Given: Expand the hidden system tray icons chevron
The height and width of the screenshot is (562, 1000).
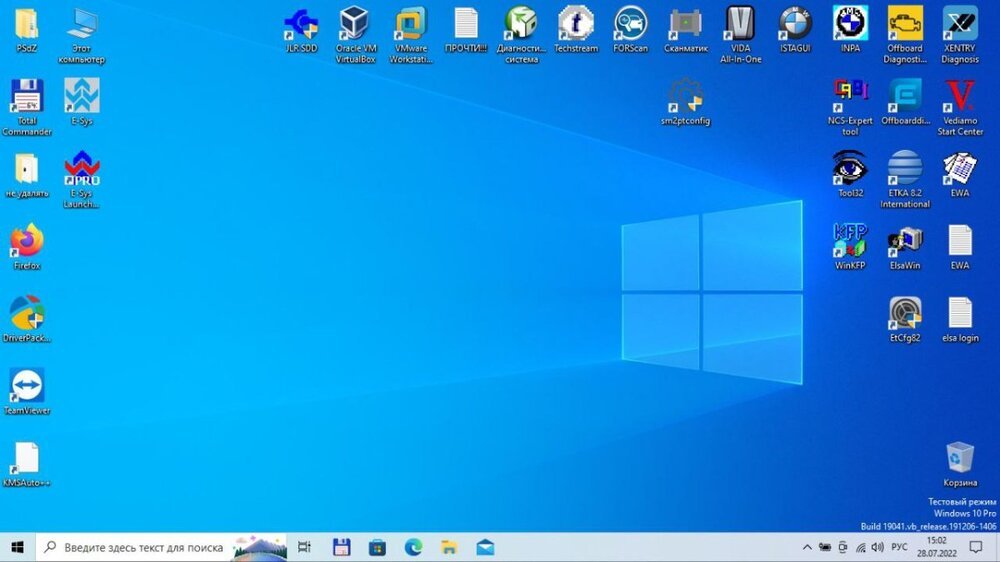Looking at the screenshot, I should (x=808, y=547).
